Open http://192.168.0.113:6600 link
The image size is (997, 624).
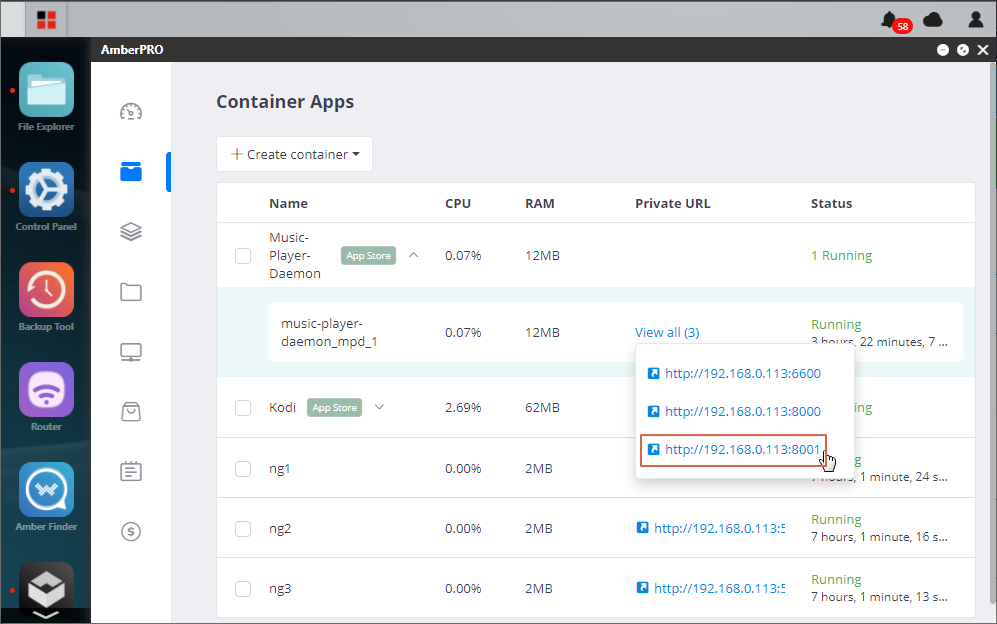tap(743, 373)
